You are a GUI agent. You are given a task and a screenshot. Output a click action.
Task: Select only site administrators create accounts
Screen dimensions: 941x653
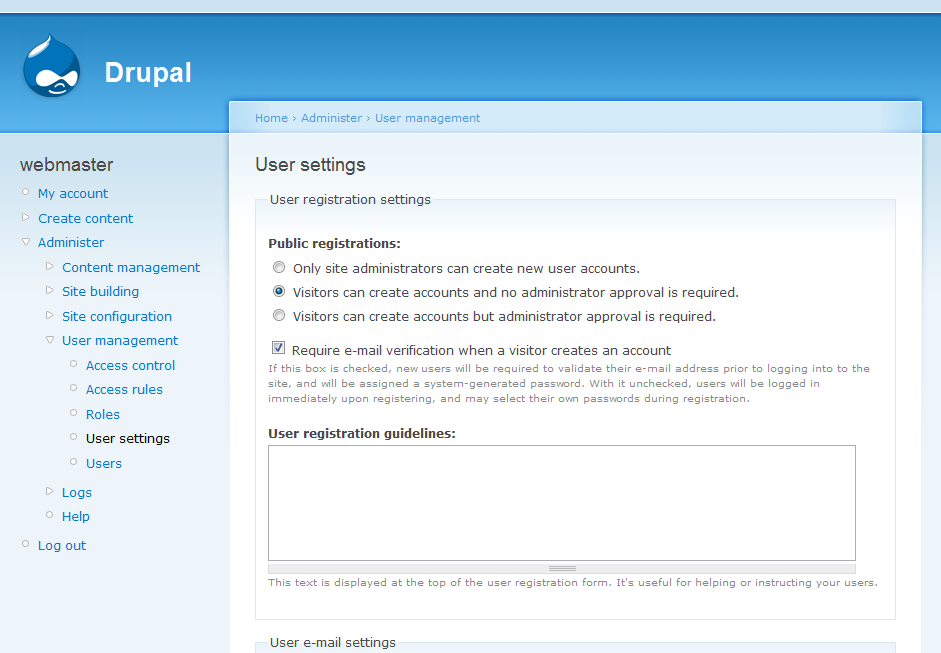pos(279,267)
